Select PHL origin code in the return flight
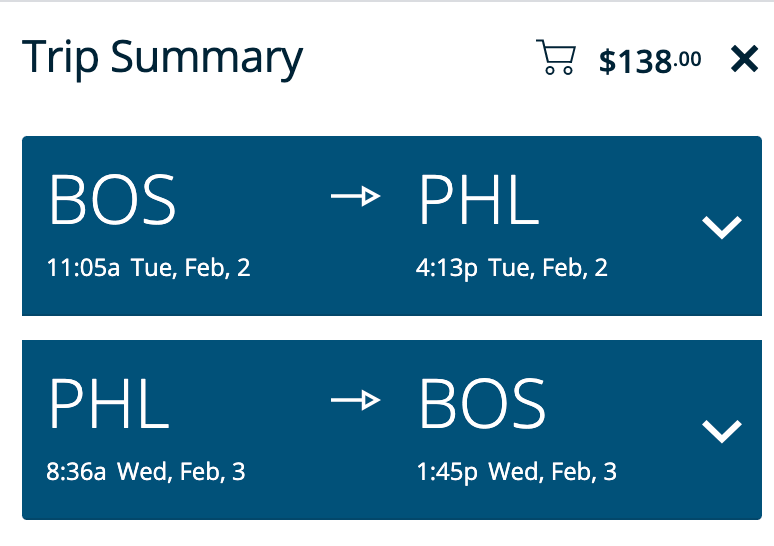The image size is (774, 546). 108,404
